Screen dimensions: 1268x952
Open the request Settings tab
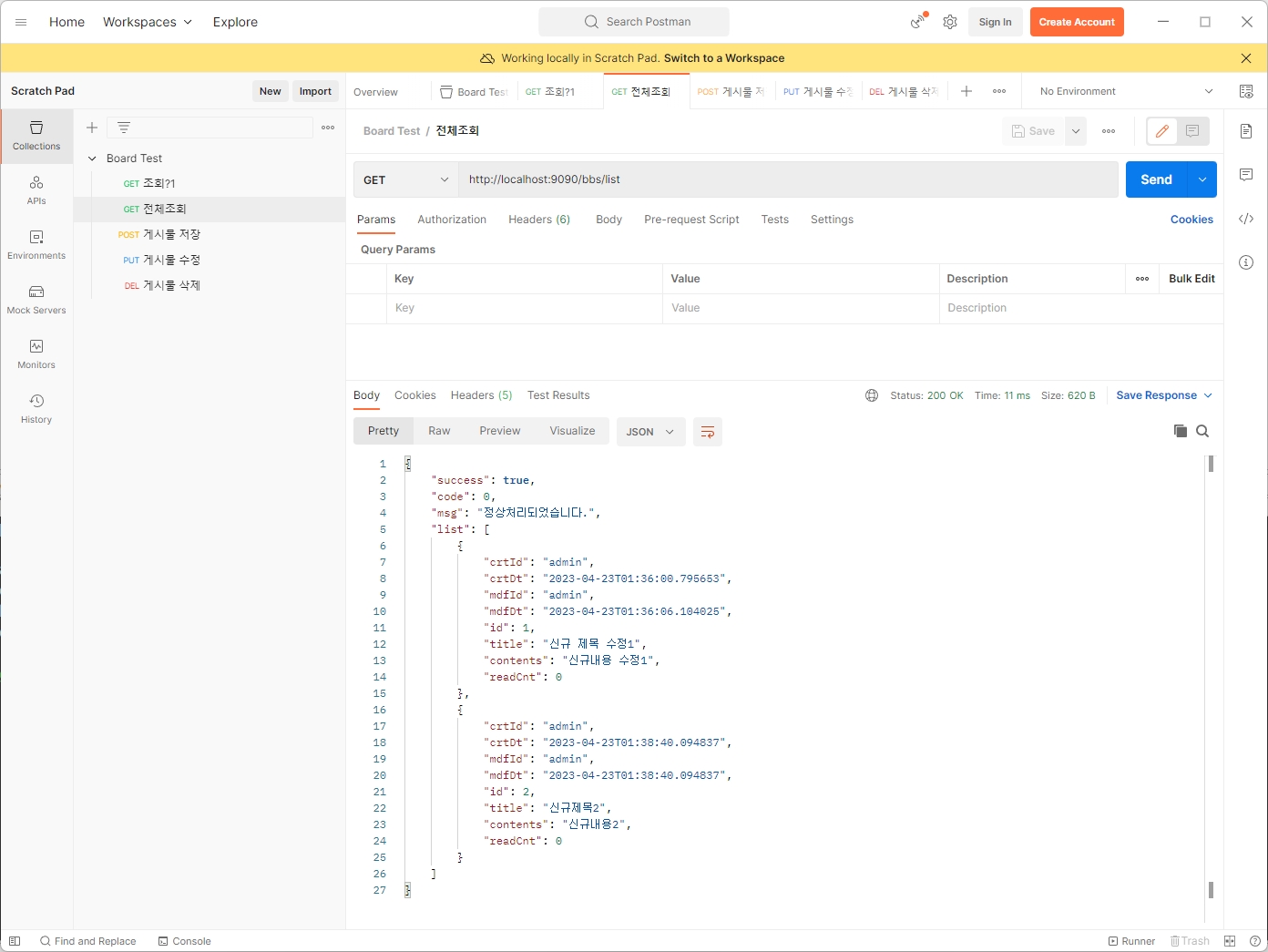[832, 220]
